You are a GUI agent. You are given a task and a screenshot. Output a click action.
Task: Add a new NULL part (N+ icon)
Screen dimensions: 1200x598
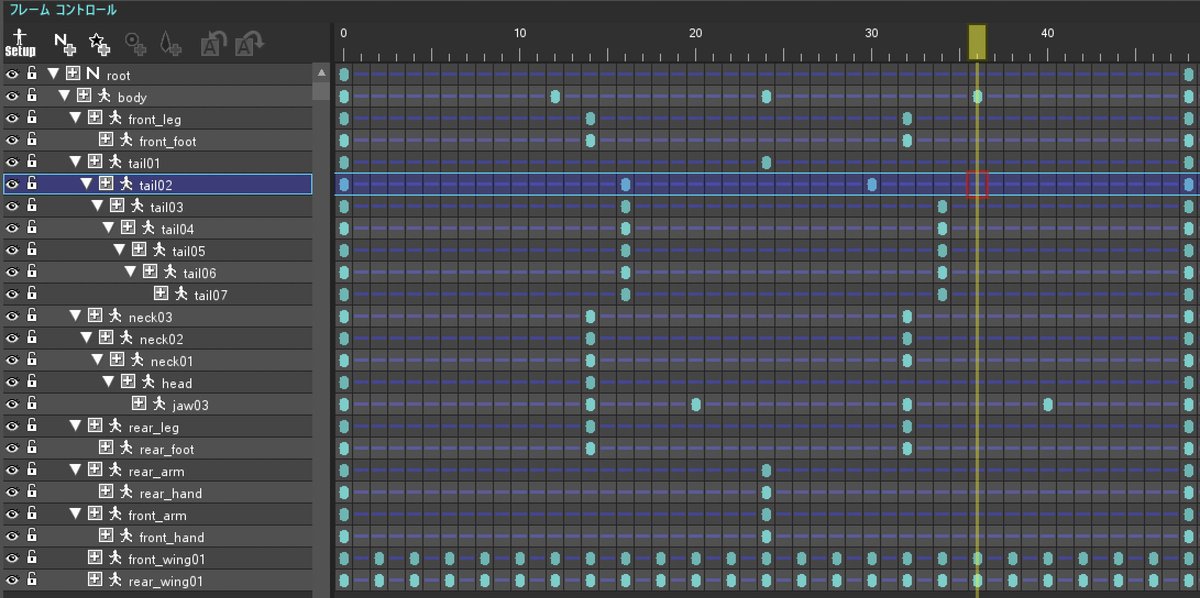click(x=65, y=43)
